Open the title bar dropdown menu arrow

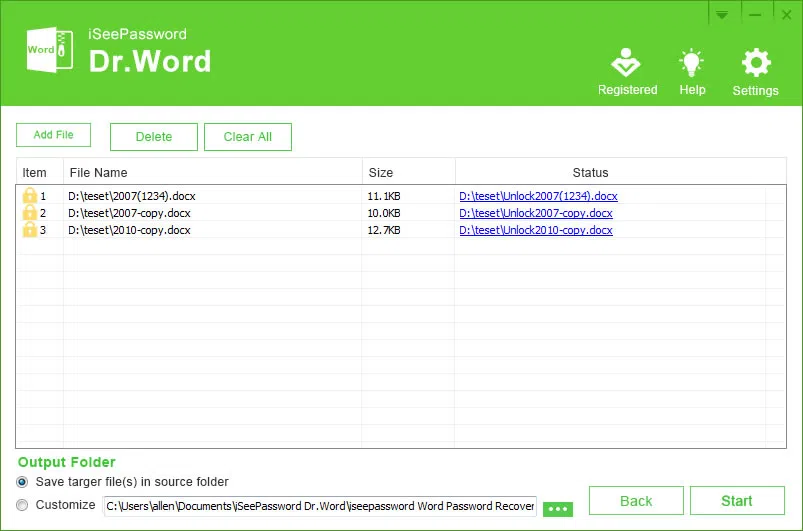[722, 15]
